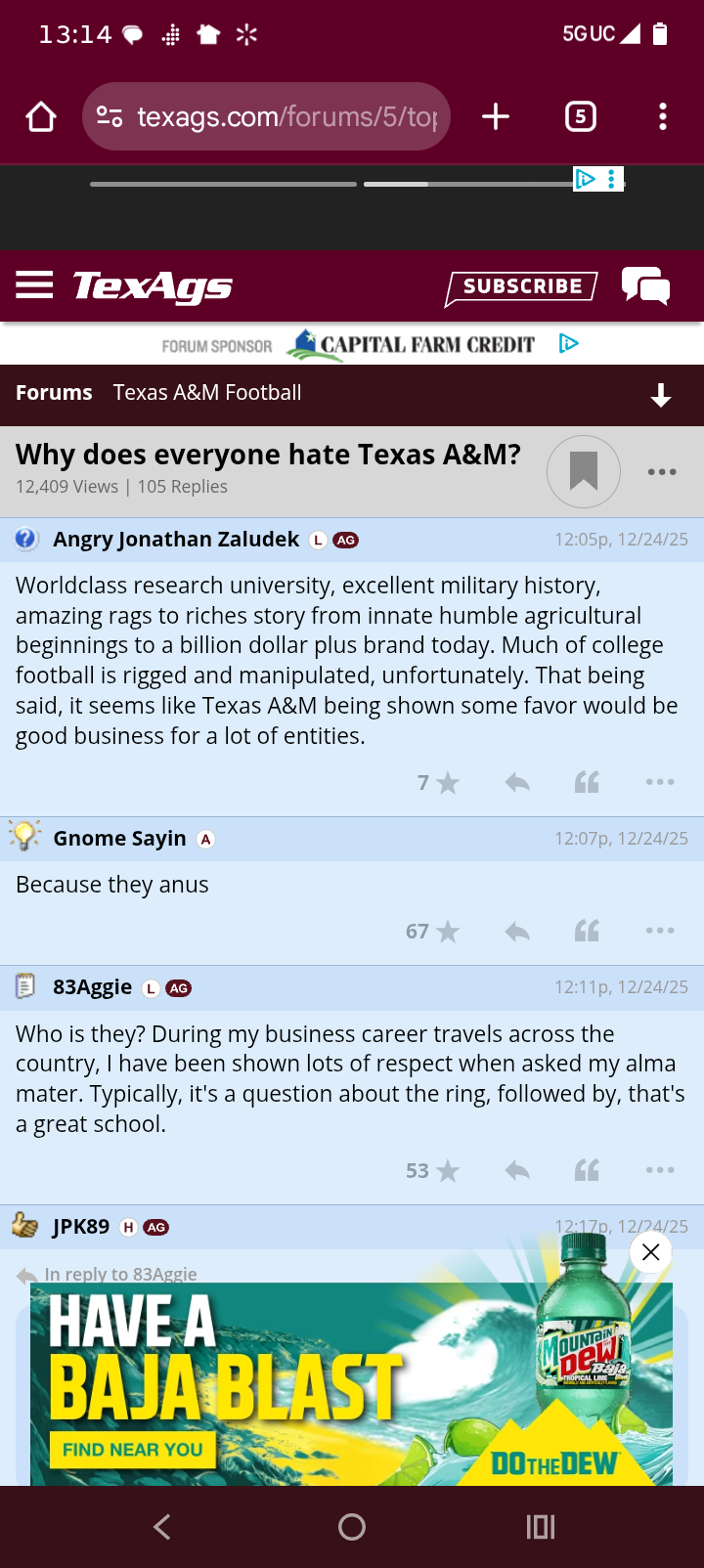
Task: Star the 83Aggie post
Action: click(x=447, y=1171)
